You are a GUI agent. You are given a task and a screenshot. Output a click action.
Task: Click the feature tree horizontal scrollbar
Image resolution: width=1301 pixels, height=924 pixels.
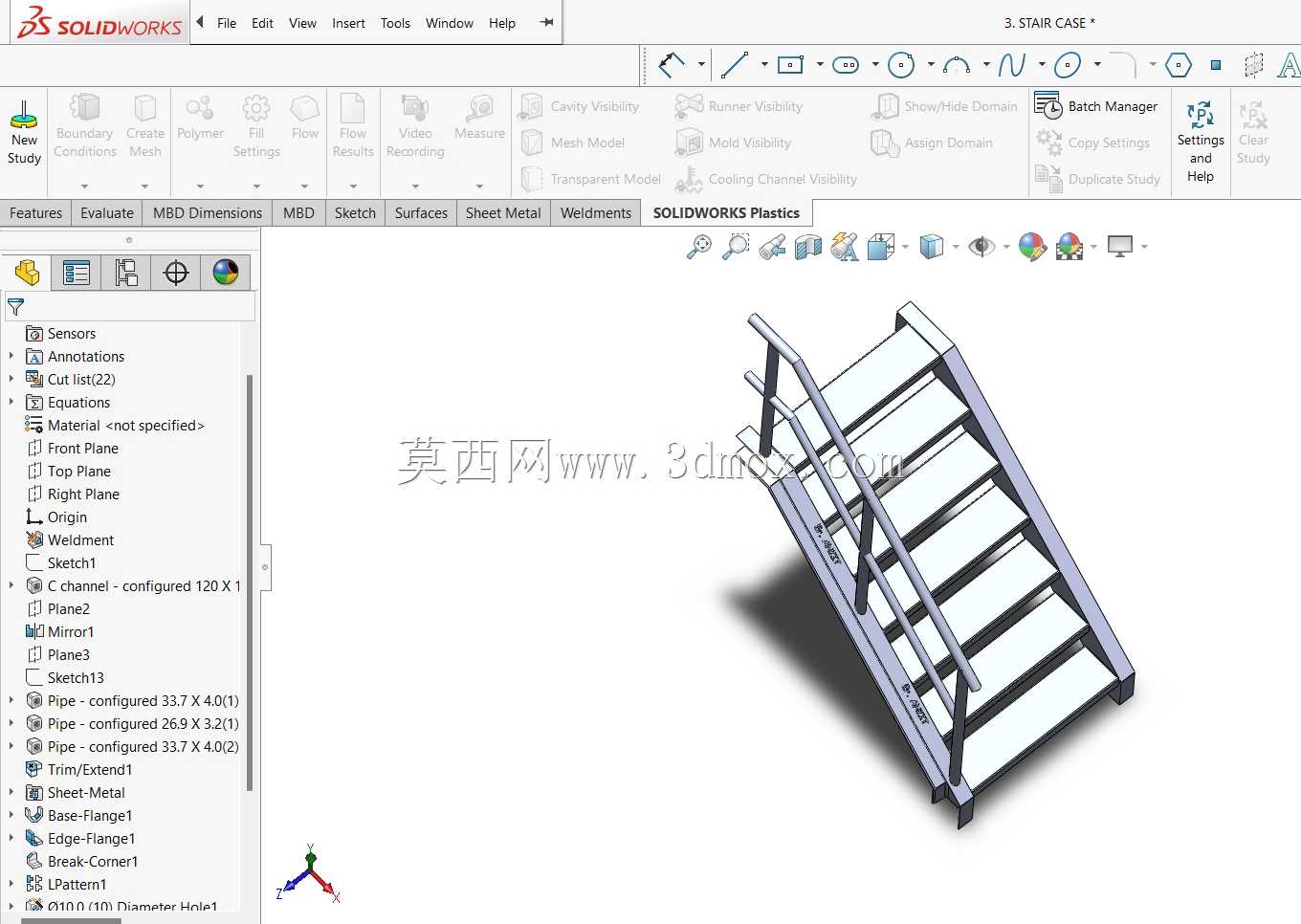coord(72,920)
